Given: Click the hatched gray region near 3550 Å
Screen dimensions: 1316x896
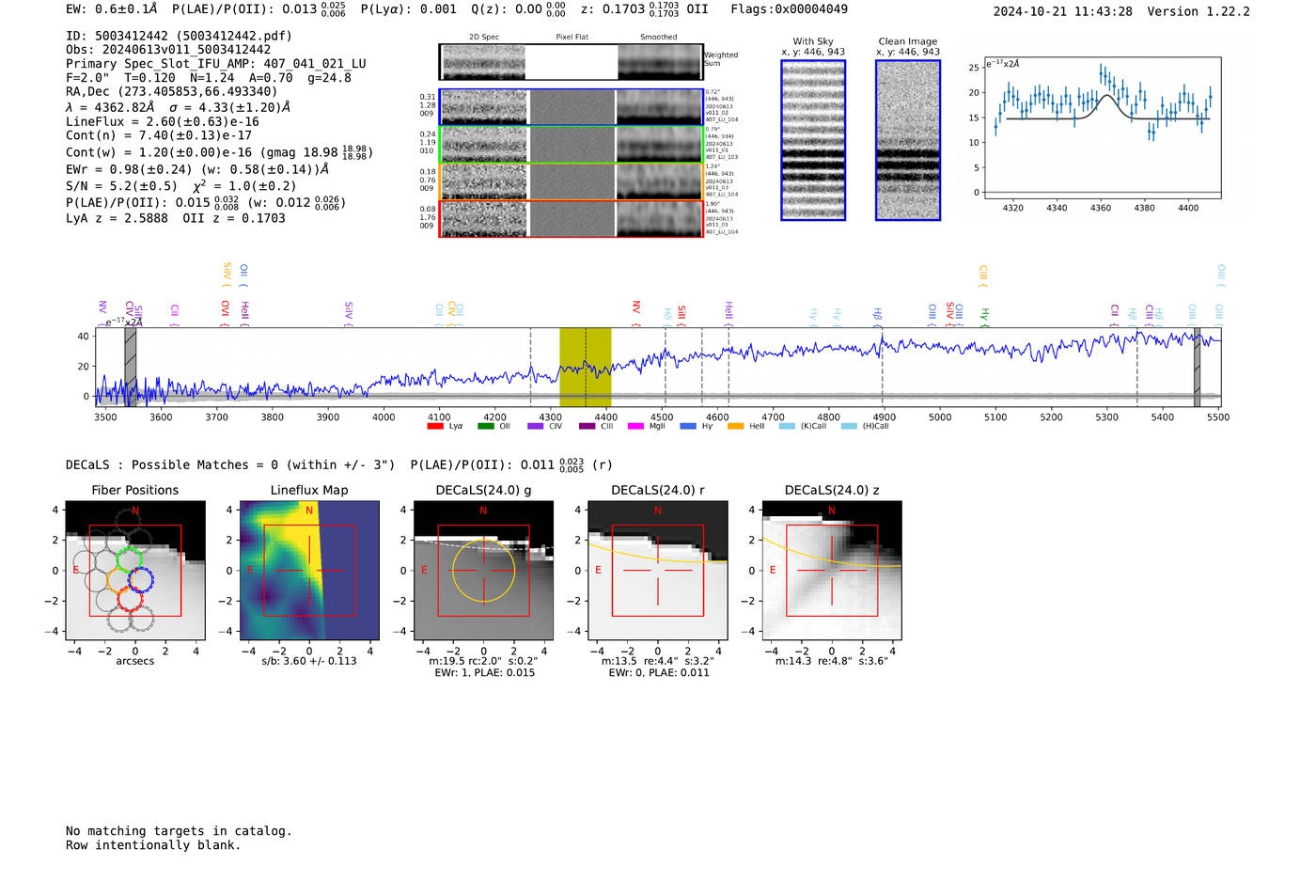Looking at the screenshot, I should pos(131,367).
